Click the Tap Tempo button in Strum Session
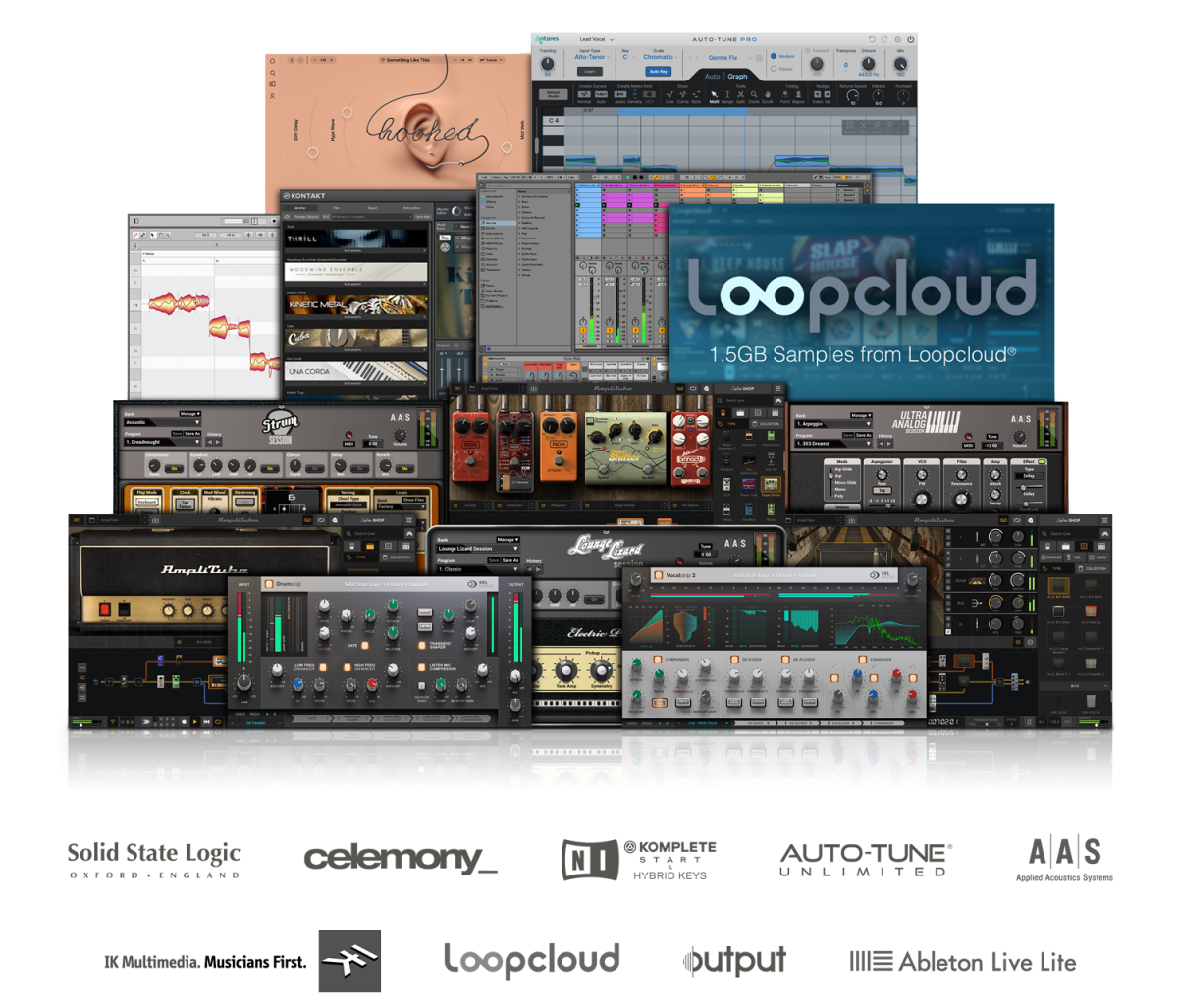This screenshot has height=1008, width=1178. tap(185, 504)
